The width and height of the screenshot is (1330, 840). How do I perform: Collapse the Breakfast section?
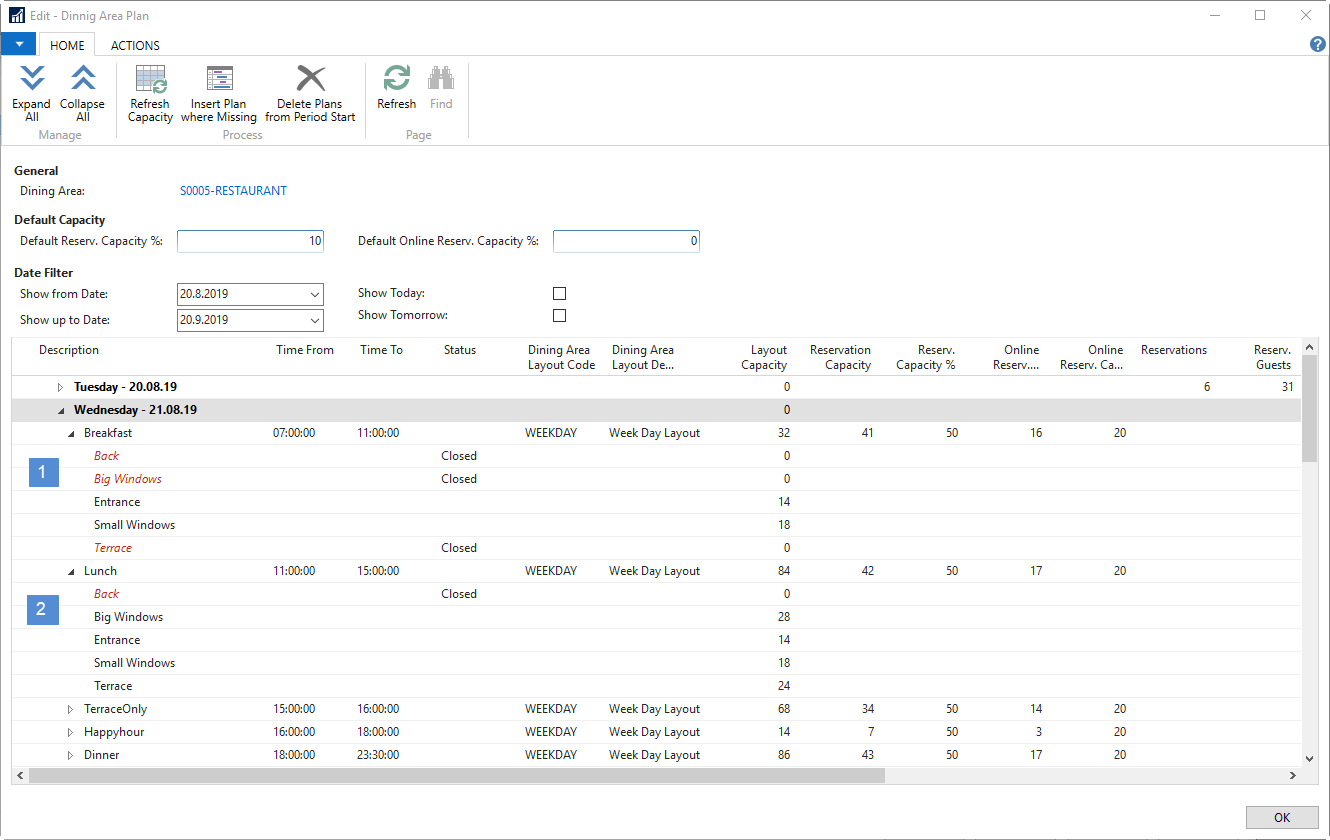(70, 434)
